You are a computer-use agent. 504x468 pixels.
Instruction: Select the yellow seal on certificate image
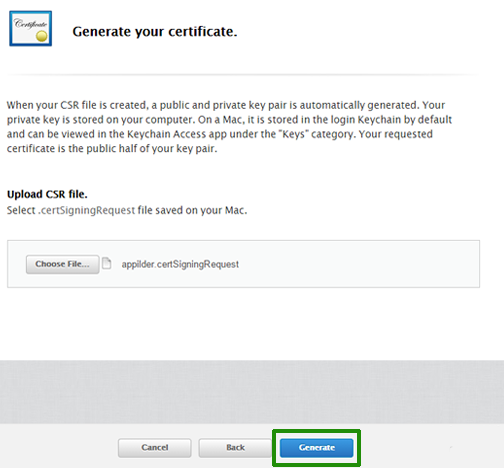(42, 36)
